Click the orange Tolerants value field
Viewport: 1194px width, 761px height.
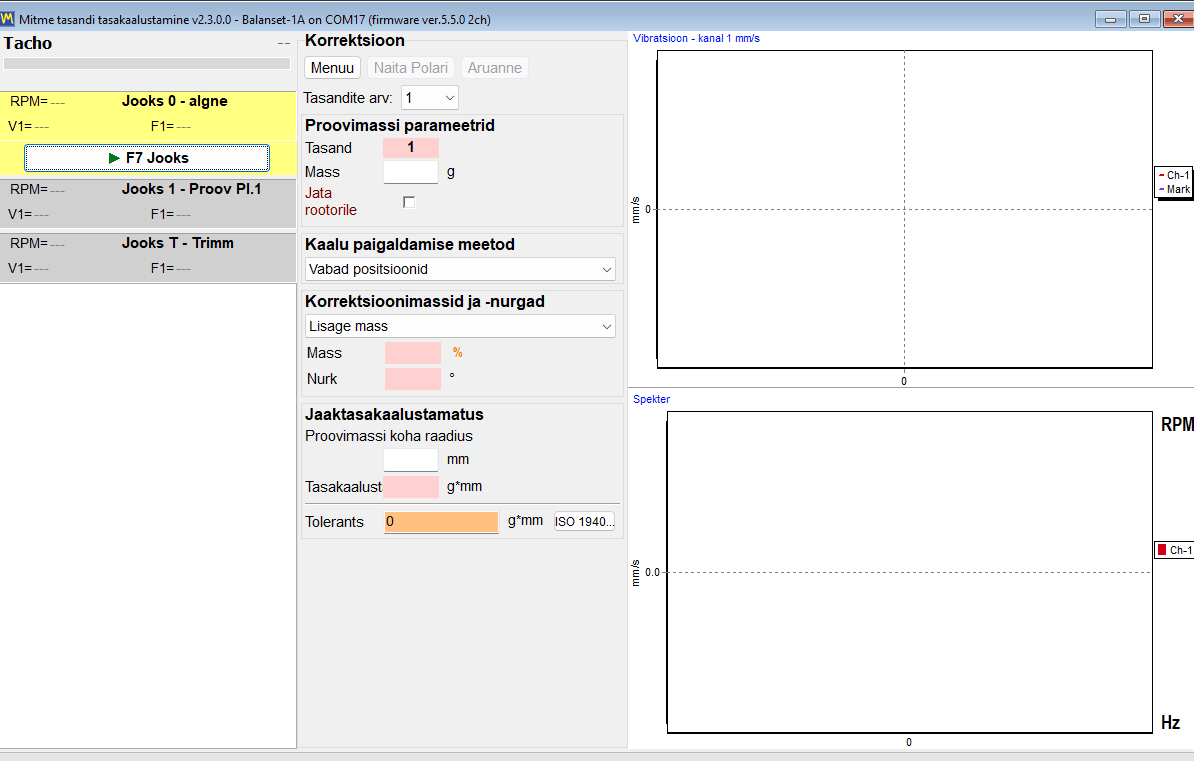tap(441, 522)
